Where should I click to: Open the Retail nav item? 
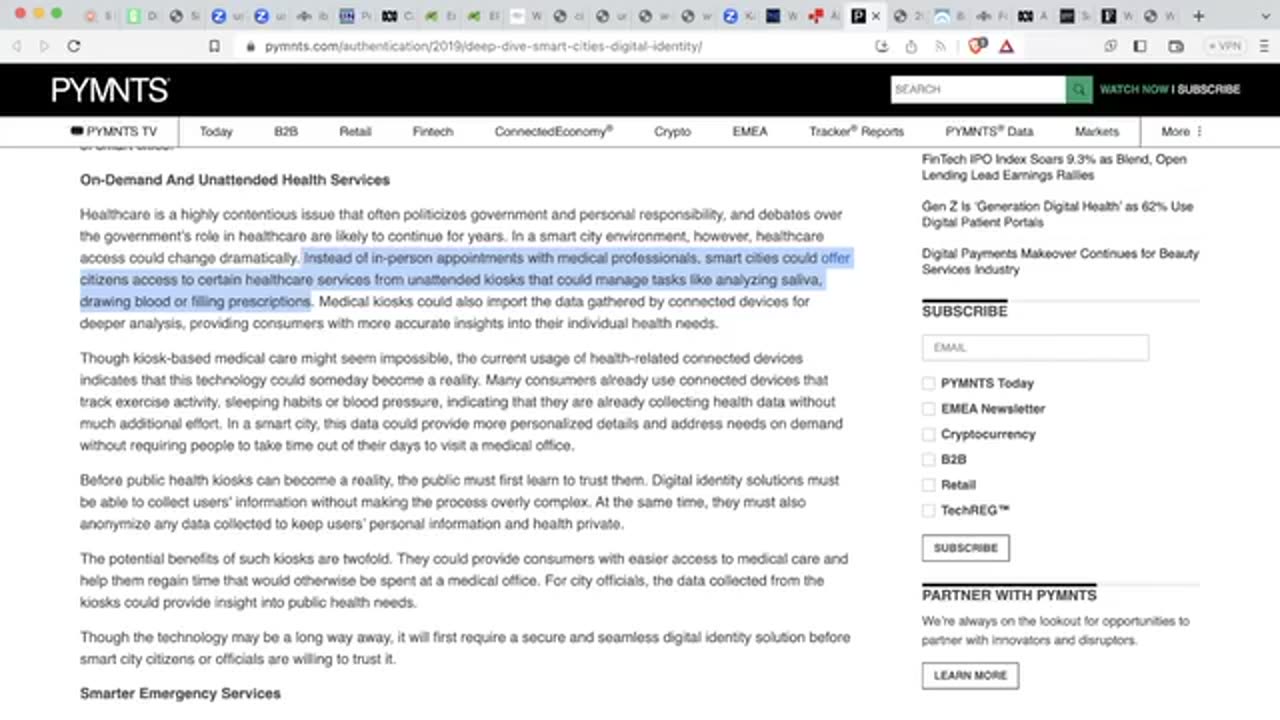pyautogui.click(x=355, y=131)
